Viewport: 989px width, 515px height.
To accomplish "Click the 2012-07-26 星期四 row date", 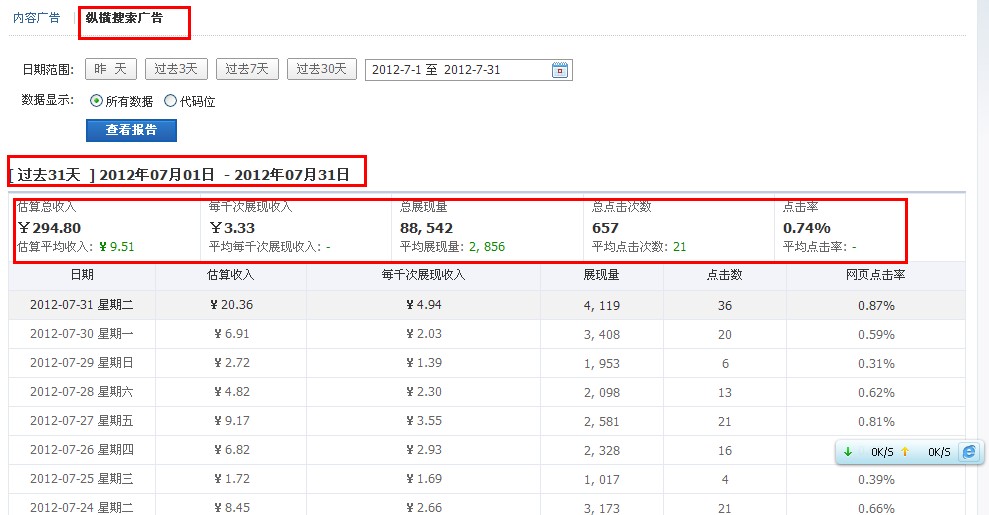I will click(81, 450).
